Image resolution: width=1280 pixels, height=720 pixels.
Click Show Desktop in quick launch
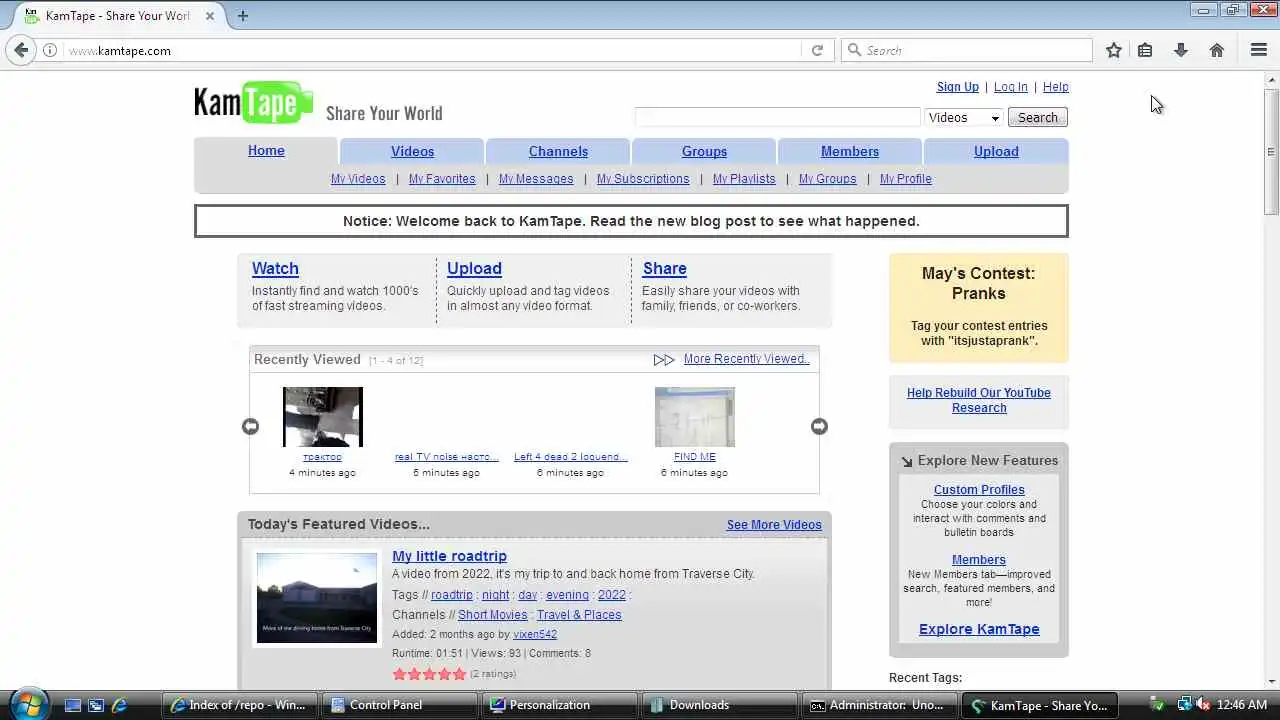[73, 705]
